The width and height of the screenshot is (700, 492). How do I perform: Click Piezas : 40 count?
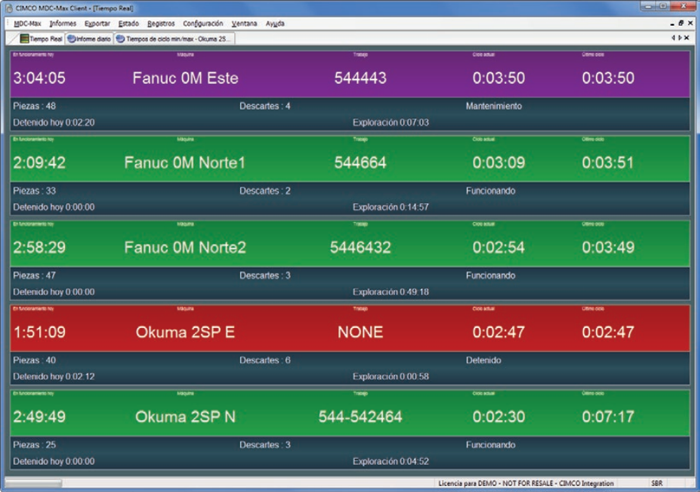point(34,360)
